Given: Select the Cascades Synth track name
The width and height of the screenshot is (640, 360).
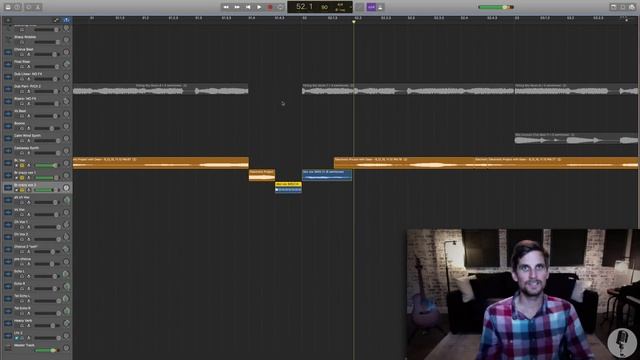Looking at the screenshot, I should tap(26, 148).
